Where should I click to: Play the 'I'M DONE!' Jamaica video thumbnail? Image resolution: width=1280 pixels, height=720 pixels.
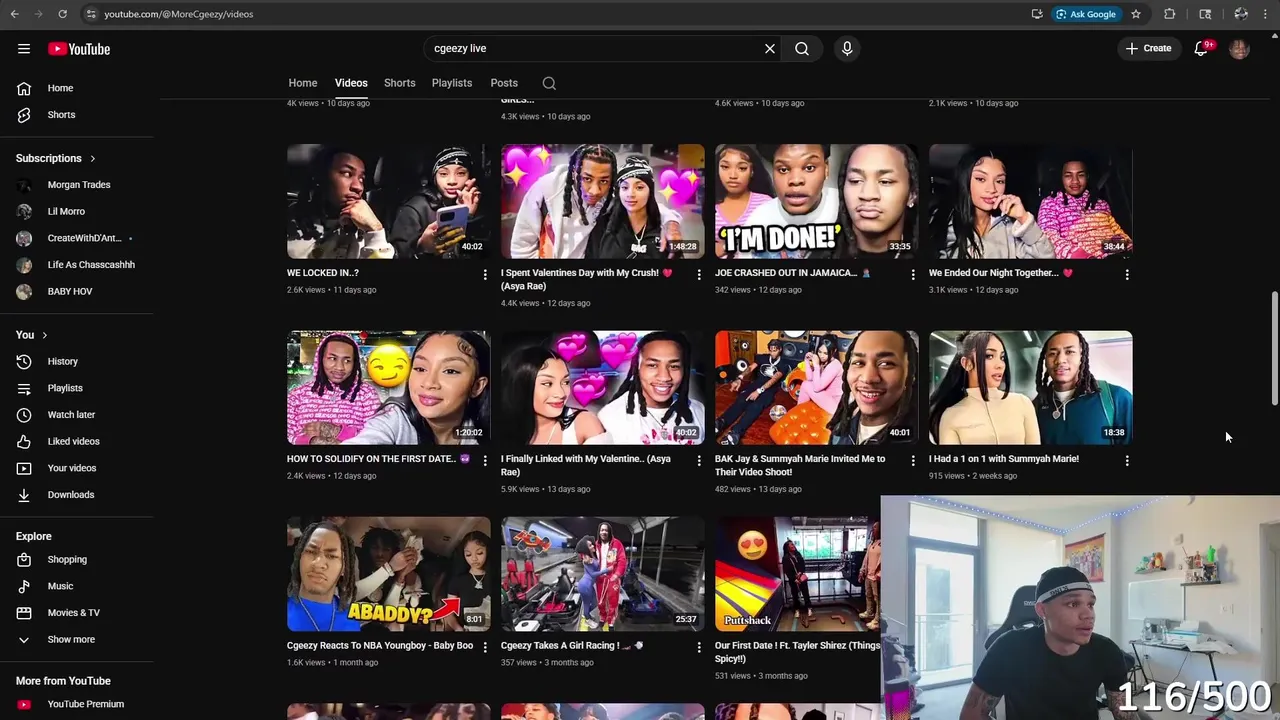click(x=817, y=201)
